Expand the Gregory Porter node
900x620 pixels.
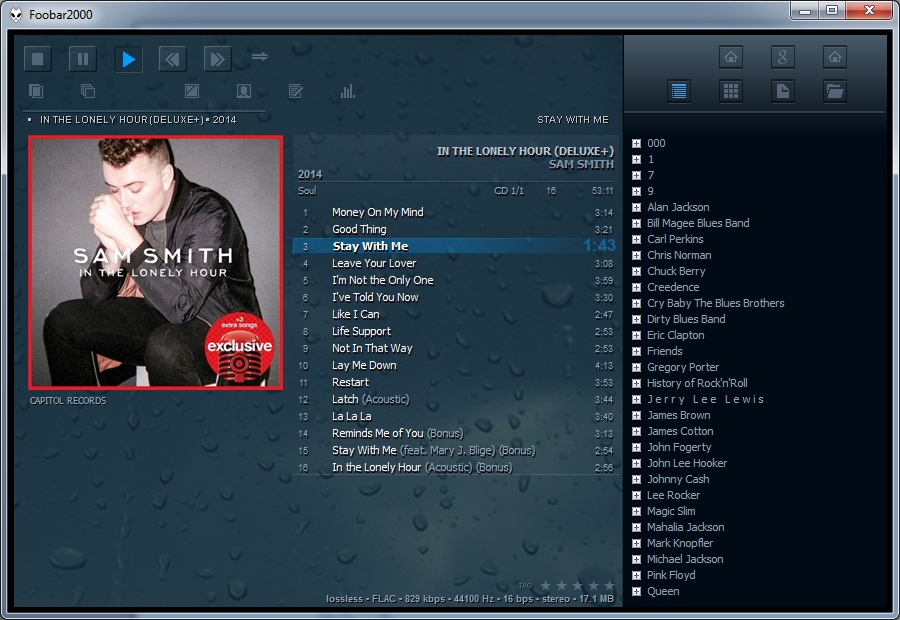pos(636,367)
